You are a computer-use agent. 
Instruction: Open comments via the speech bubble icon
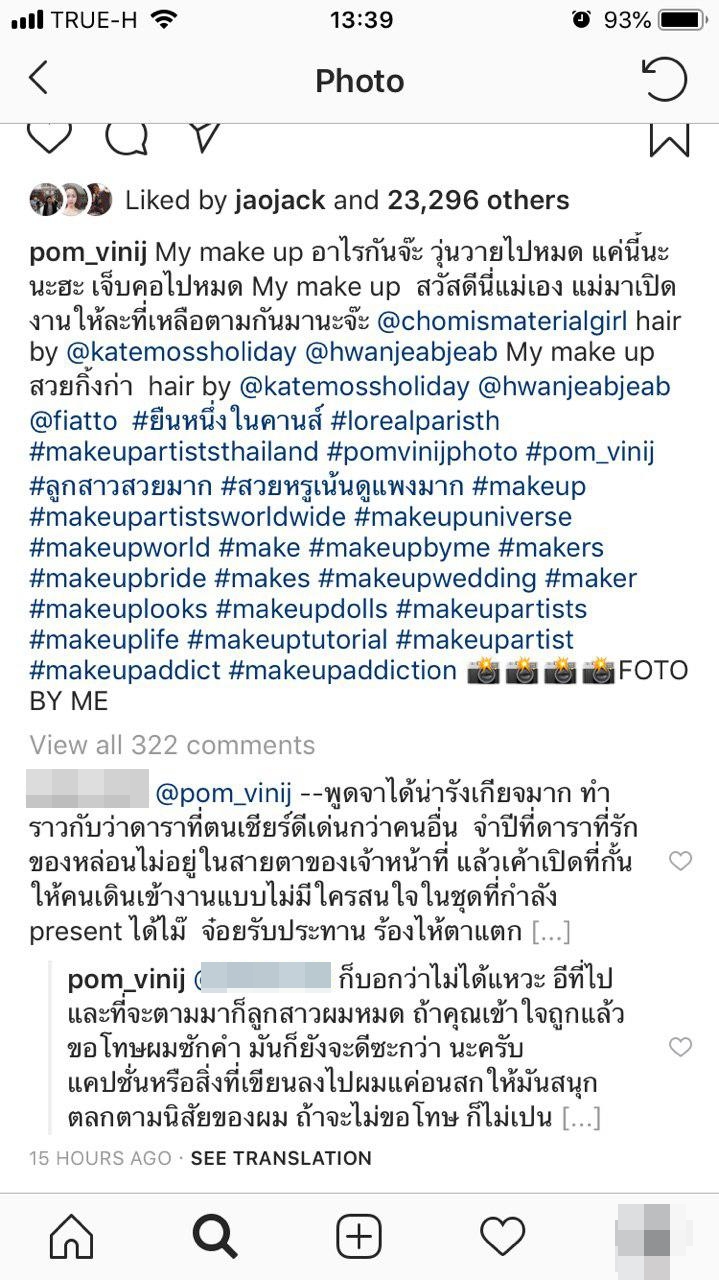tap(126, 138)
